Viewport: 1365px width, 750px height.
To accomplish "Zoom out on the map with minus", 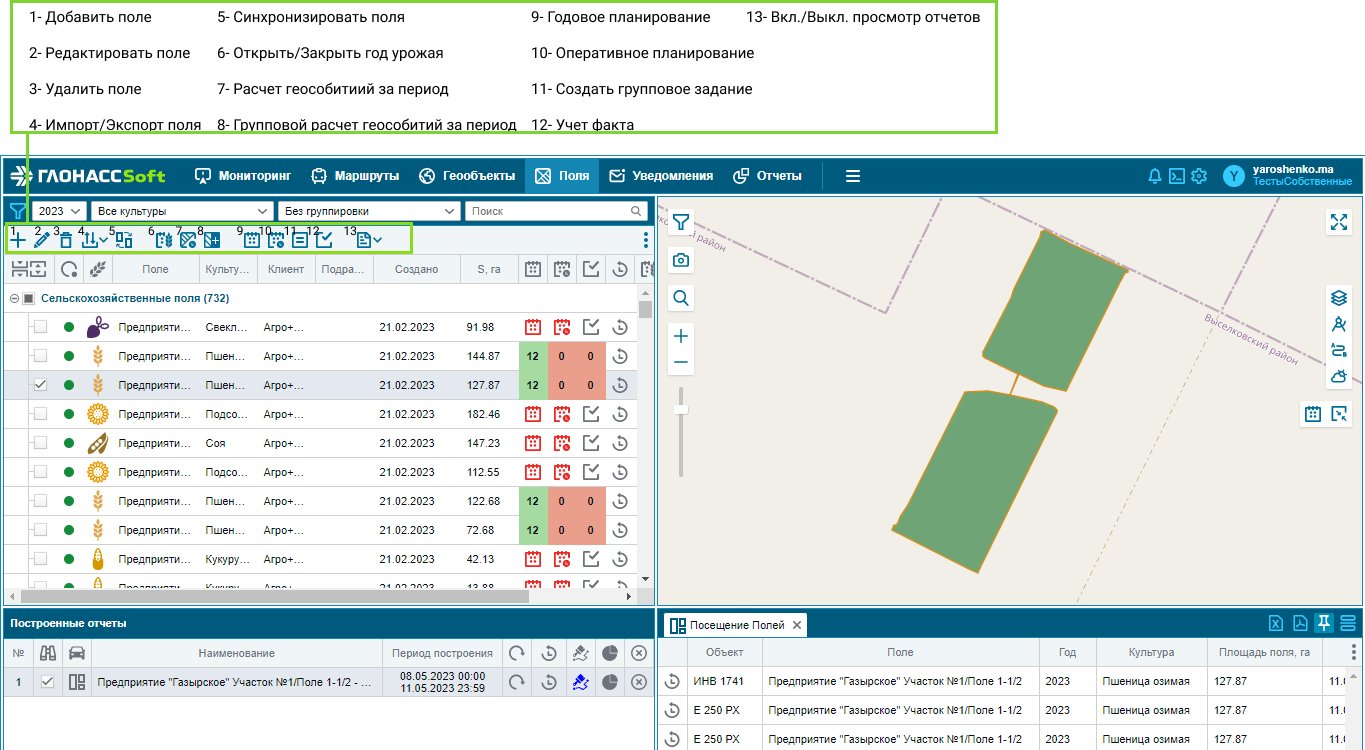I will click(x=681, y=363).
